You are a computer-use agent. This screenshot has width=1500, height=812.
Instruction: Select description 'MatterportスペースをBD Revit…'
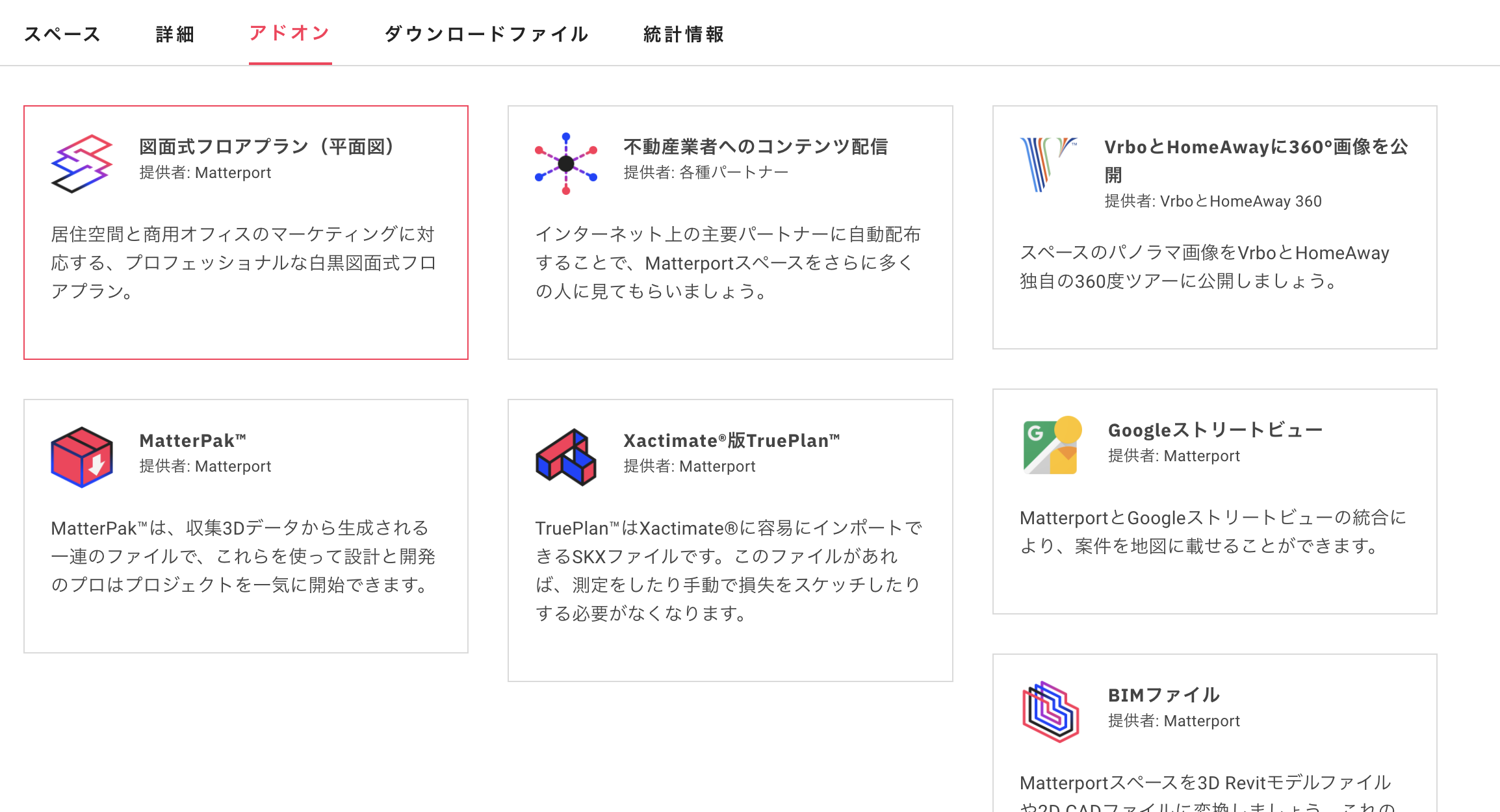pos(1208,794)
